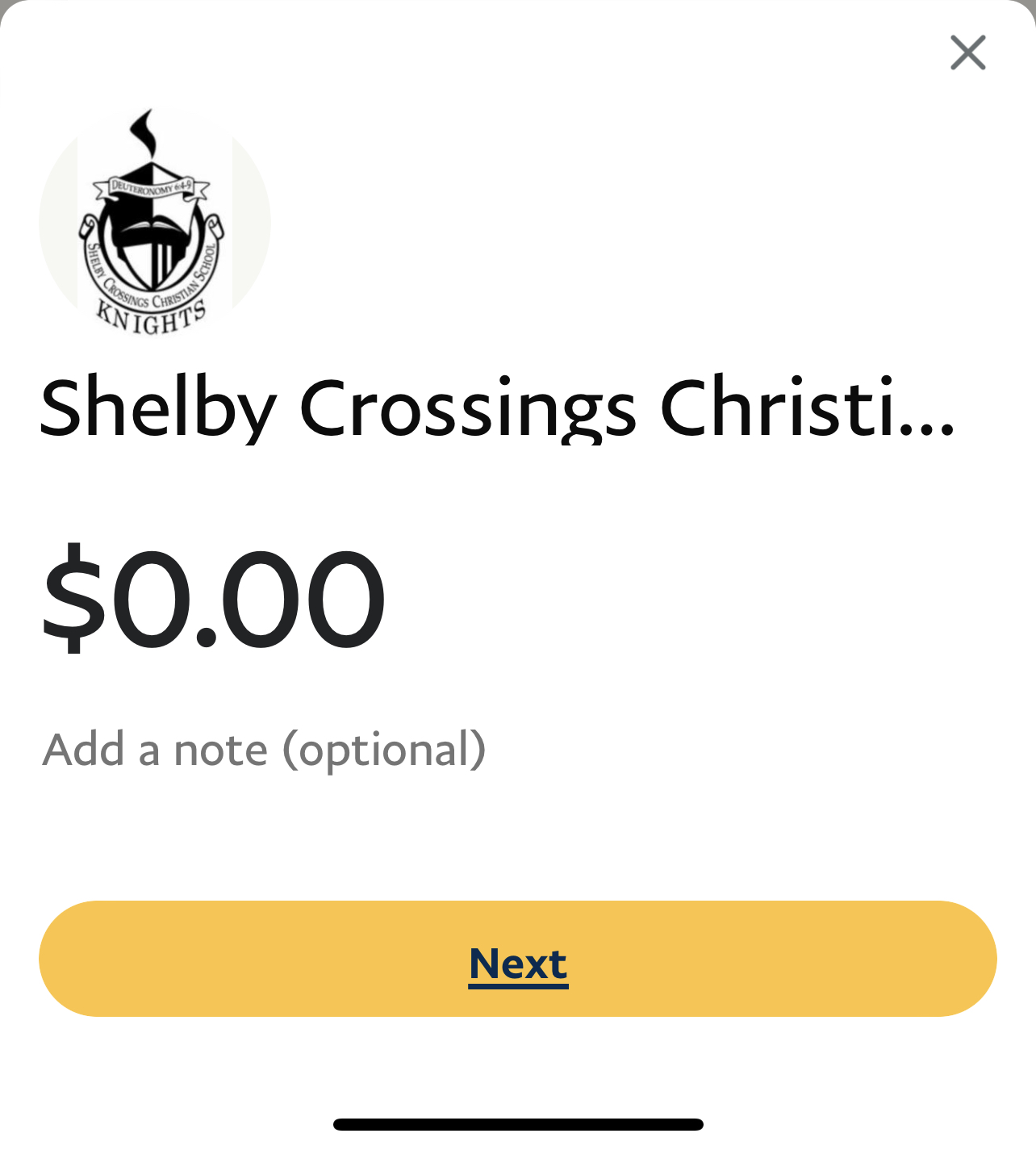Click the underlined Next label
Screen dimensions: 1036x1150
tap(518, 964)
